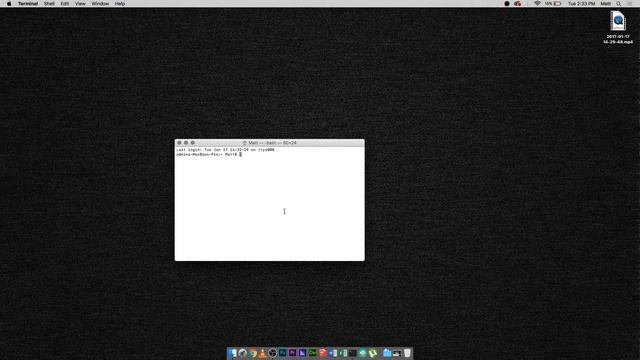The height and width of the screenshot is (360, 640).
Task: Click the black circle recording status icon
Action: 507,4
